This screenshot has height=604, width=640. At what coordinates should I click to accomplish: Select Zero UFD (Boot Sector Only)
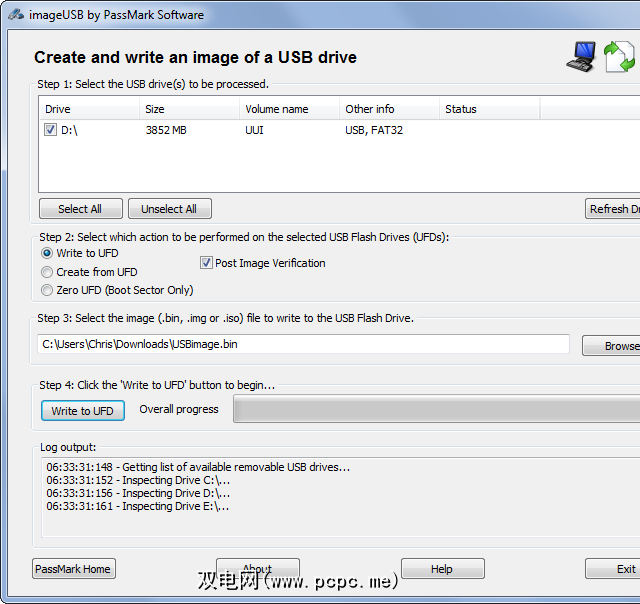point(47,290)
